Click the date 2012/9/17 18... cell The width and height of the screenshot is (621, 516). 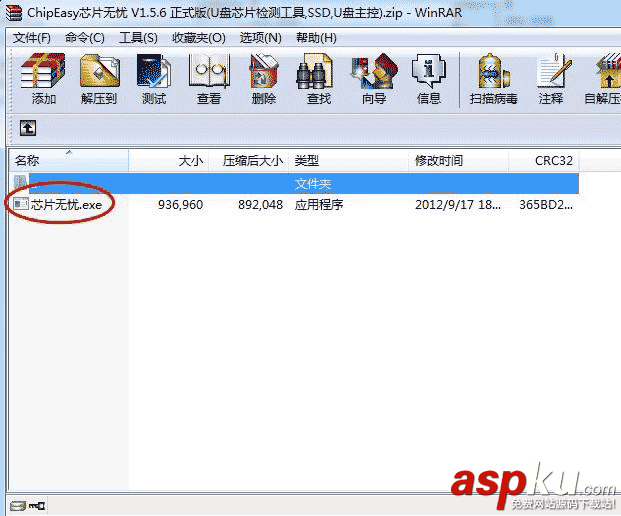[458, 205]
